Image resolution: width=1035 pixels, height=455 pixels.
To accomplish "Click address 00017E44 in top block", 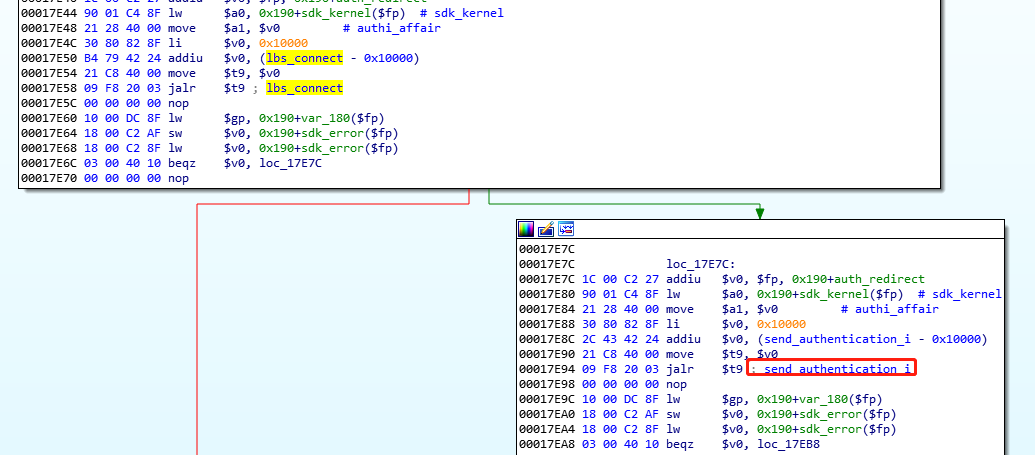I will click(x=50, y=13).
